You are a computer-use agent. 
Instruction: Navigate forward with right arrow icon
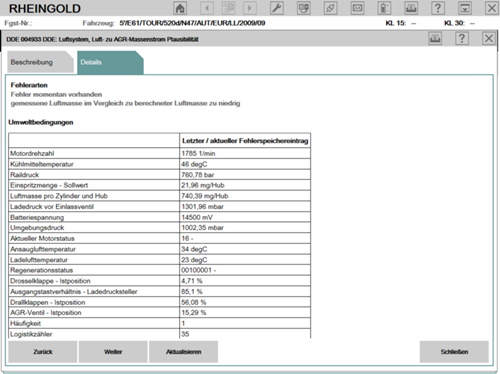pos(250,8)
